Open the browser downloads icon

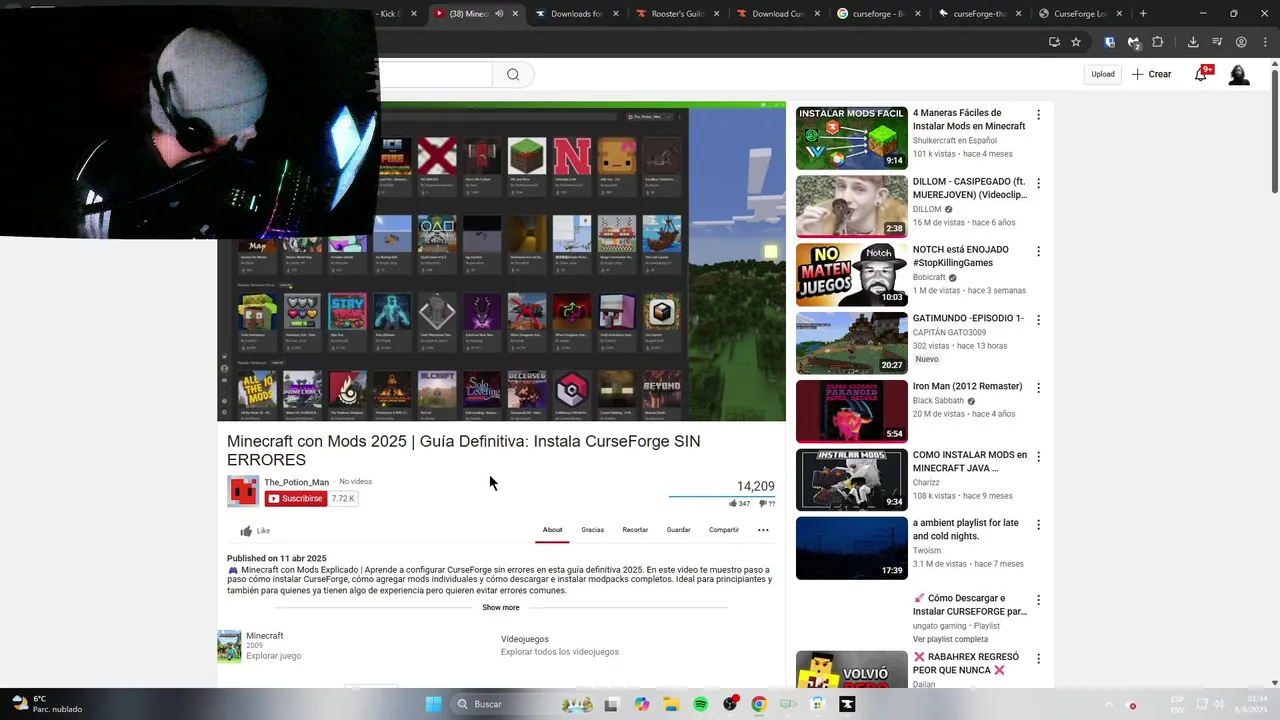pyautogui.click(x=1193, y=42)
